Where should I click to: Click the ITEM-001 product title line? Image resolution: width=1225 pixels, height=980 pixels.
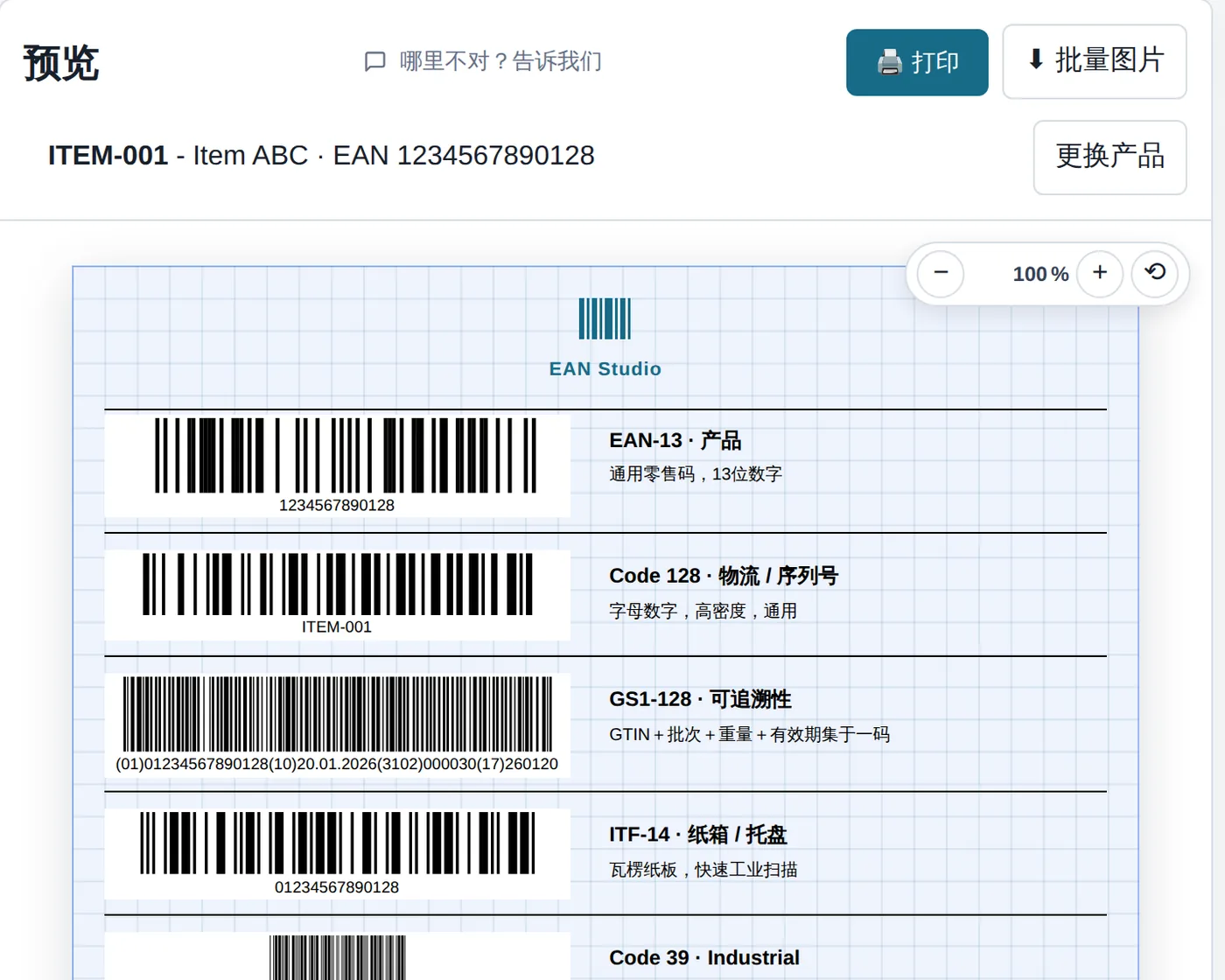tap(321, 156)
